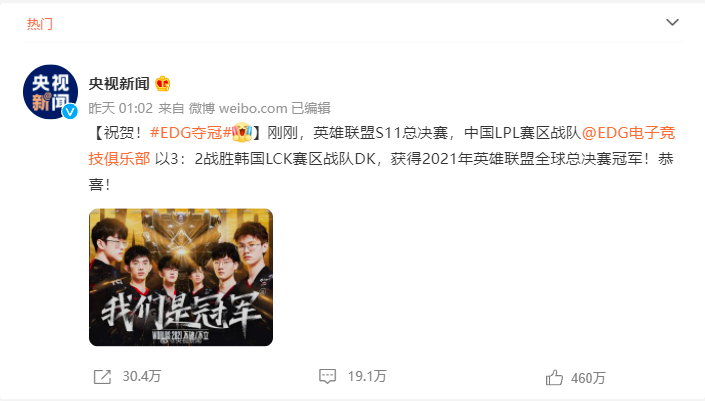Open the 昨天 01:02 timestamp link
The image size is (705, 401).
click(120, 108)
